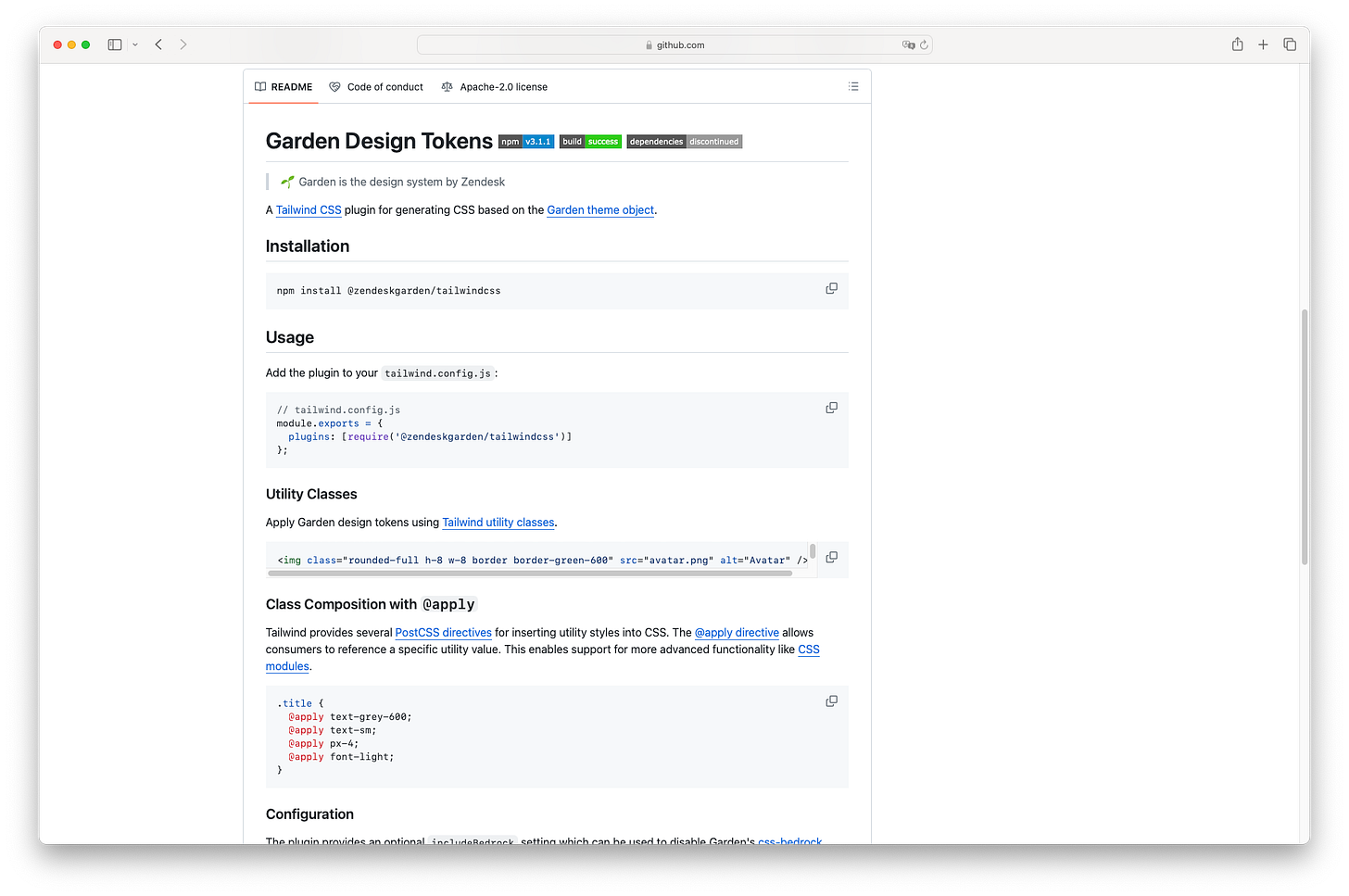Screen dimensions: 1349x896
Task: Click the '@apply font-light;' code line
Action: point(341,757)
